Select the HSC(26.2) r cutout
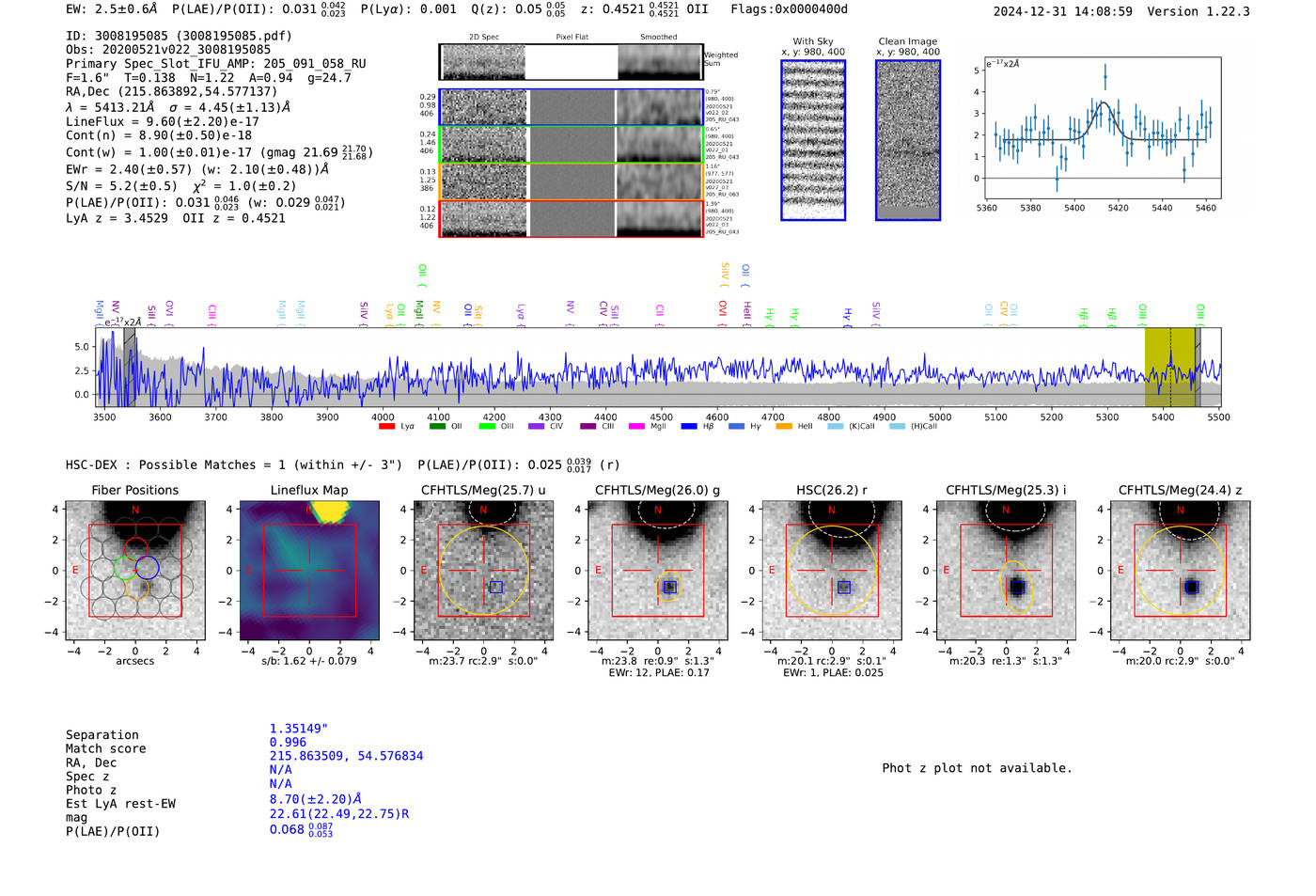The width and height of the screenshot is (1316, 896). click(x=832, y=571)
